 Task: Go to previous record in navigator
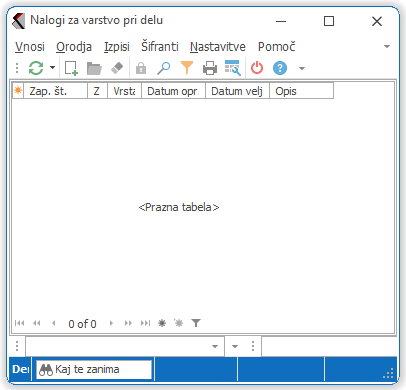[54, 323]
